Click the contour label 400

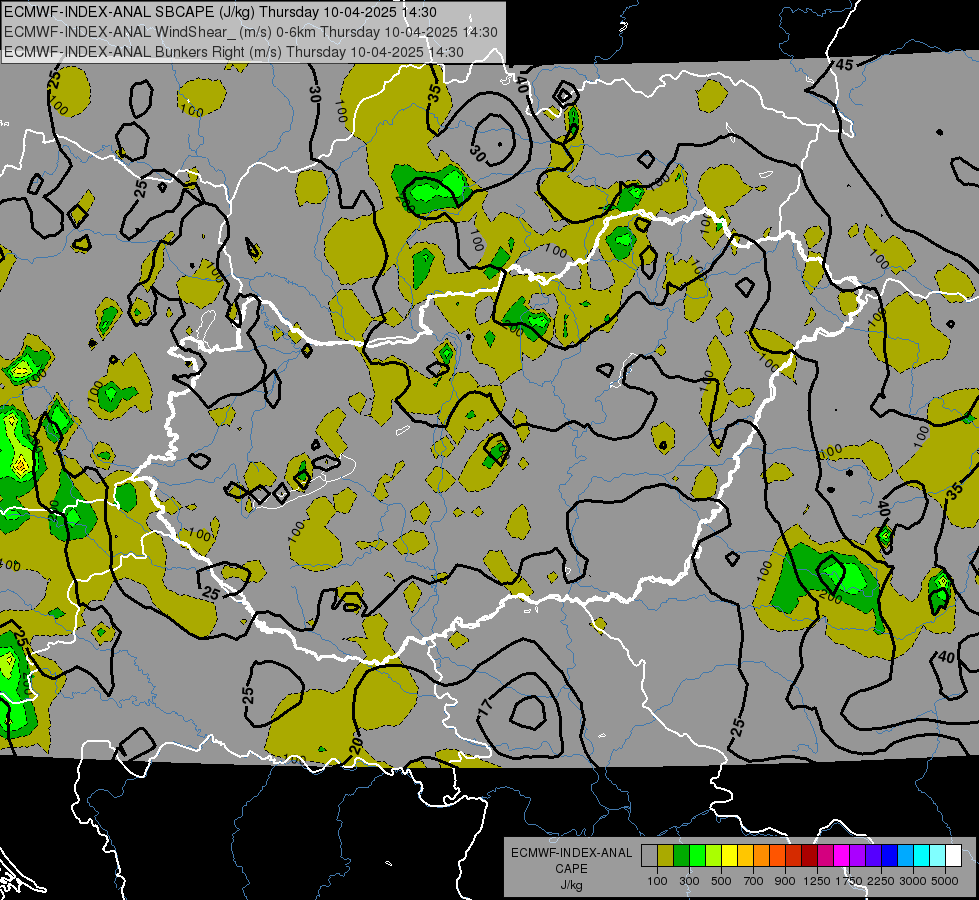point(9,566)
